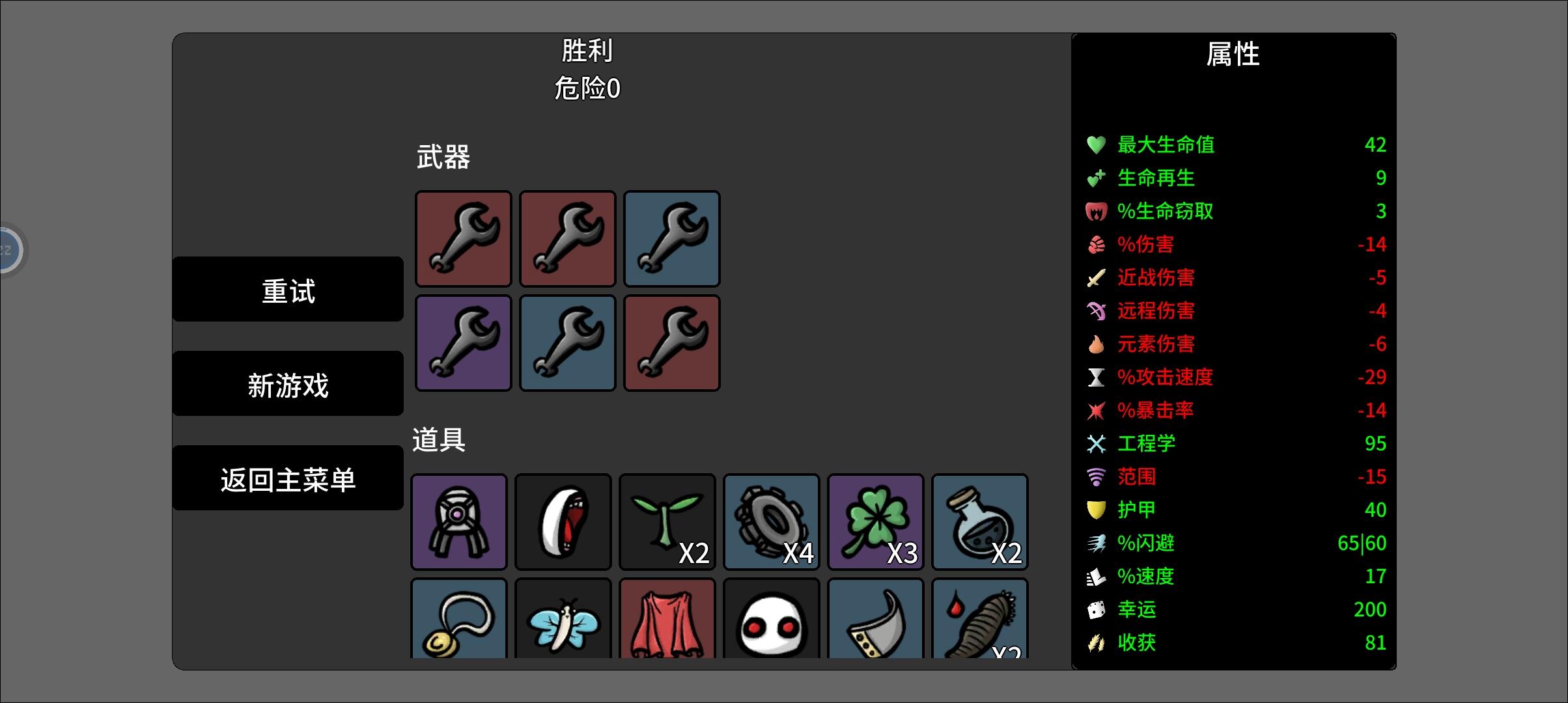The height and width of the screenshot is (703, 1568).
Task: Click the 护甲 armor shield stat
Action: point(1236,510)
